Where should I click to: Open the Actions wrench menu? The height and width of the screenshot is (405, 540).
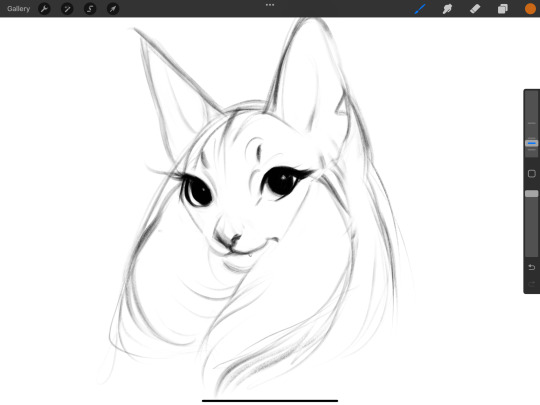click(44, 9)
